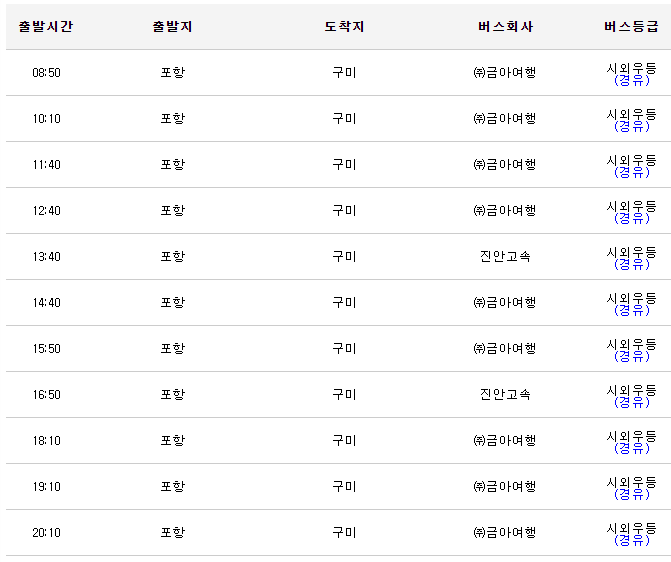Screen dimensions: 671x562
Task: Select the 18:10 departure time cell
Action: [x=46, y=440]
